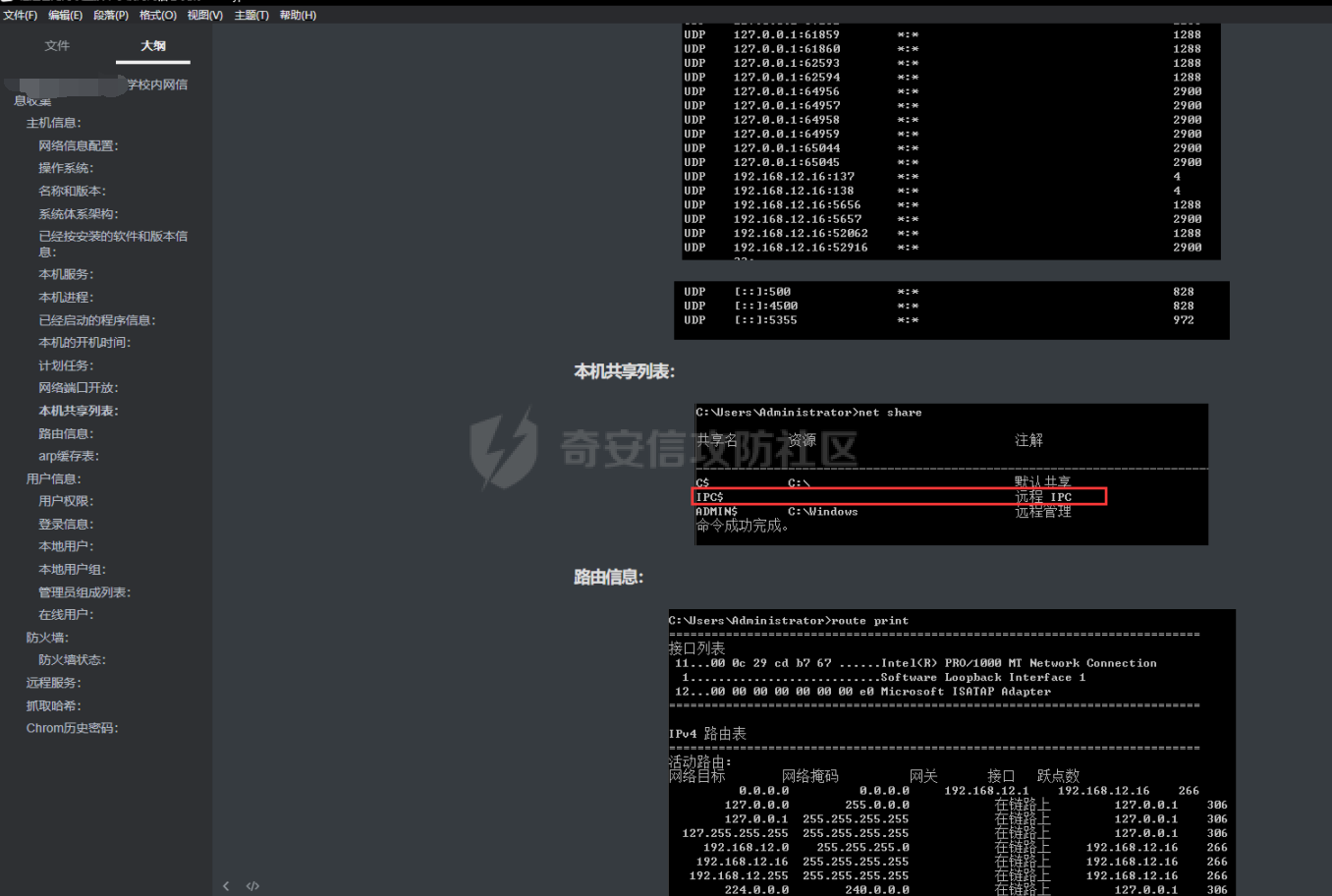Go to outline heading 本机进程
Viewport: 1332px width, 896px height.
(66, 297)
